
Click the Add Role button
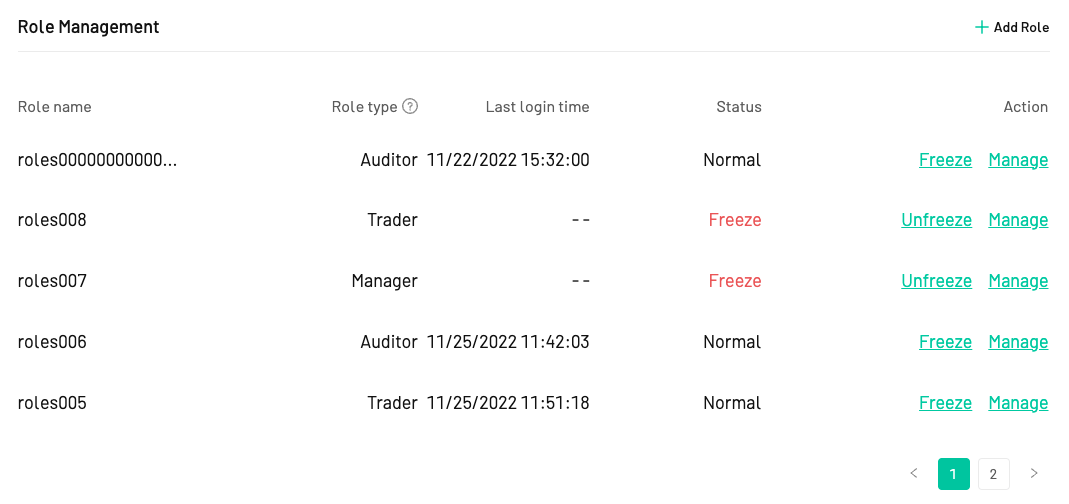click(1012, 27)
